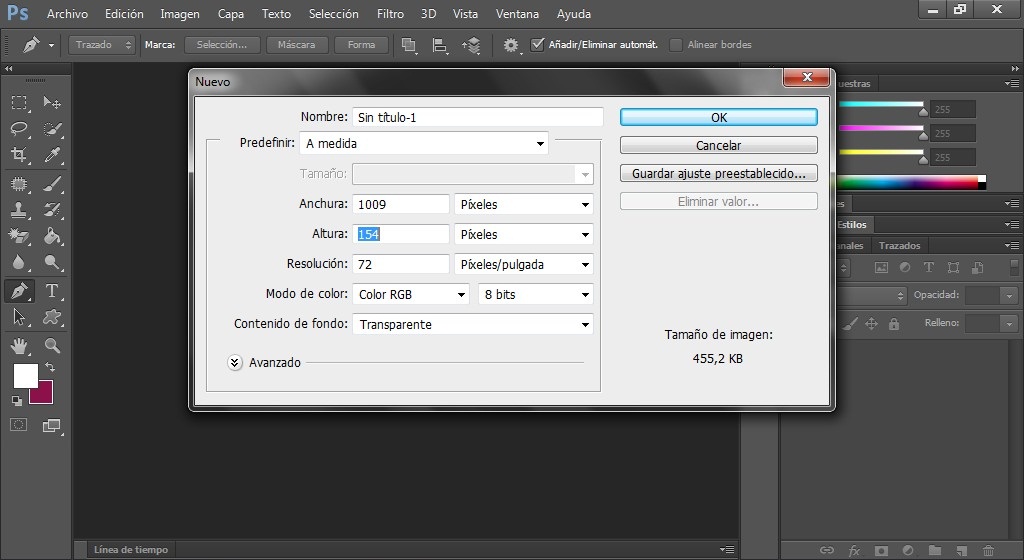Expand the Avanzado section
This screenshot has width=1024, height=560.
click(x=235, y=362)
